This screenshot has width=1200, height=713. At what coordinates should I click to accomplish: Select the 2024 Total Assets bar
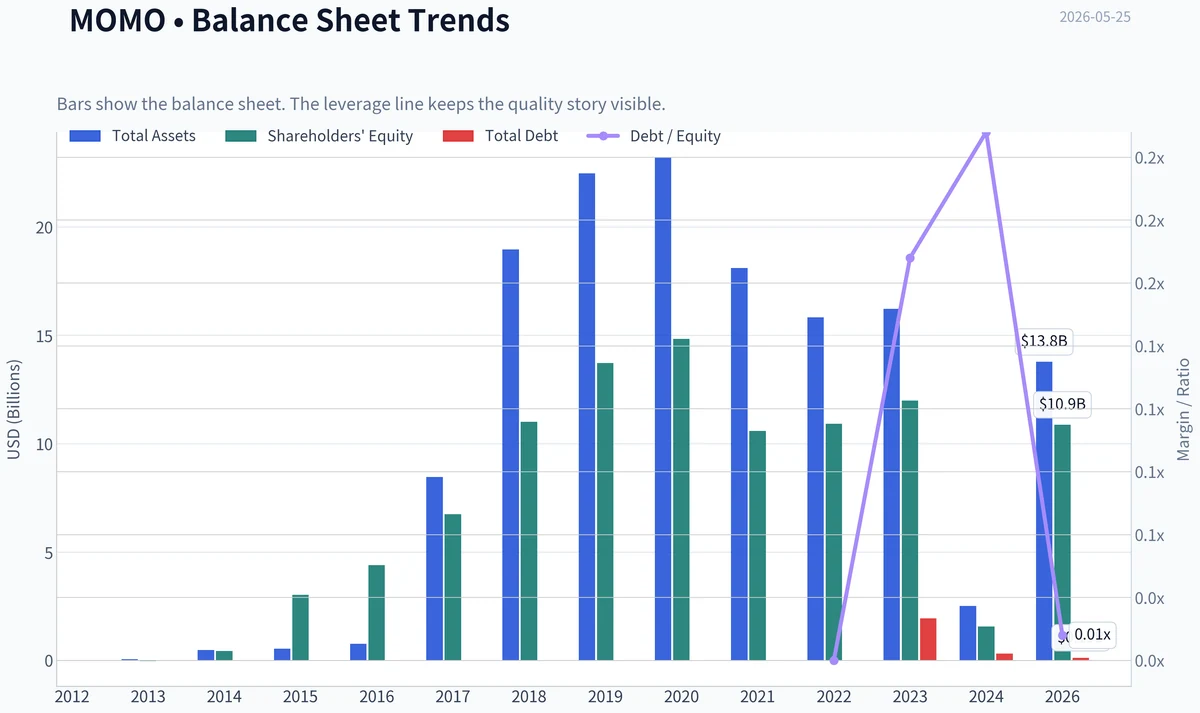coord(967,633)
